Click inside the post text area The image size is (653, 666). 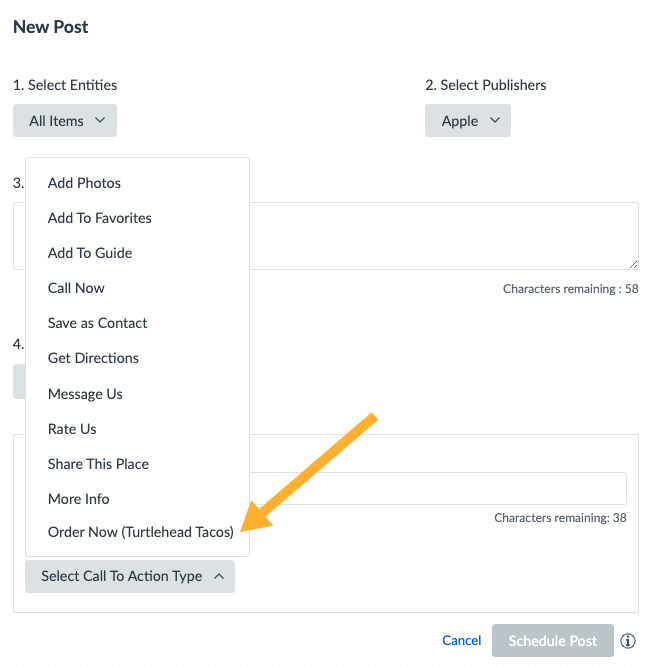pos(444,236)
